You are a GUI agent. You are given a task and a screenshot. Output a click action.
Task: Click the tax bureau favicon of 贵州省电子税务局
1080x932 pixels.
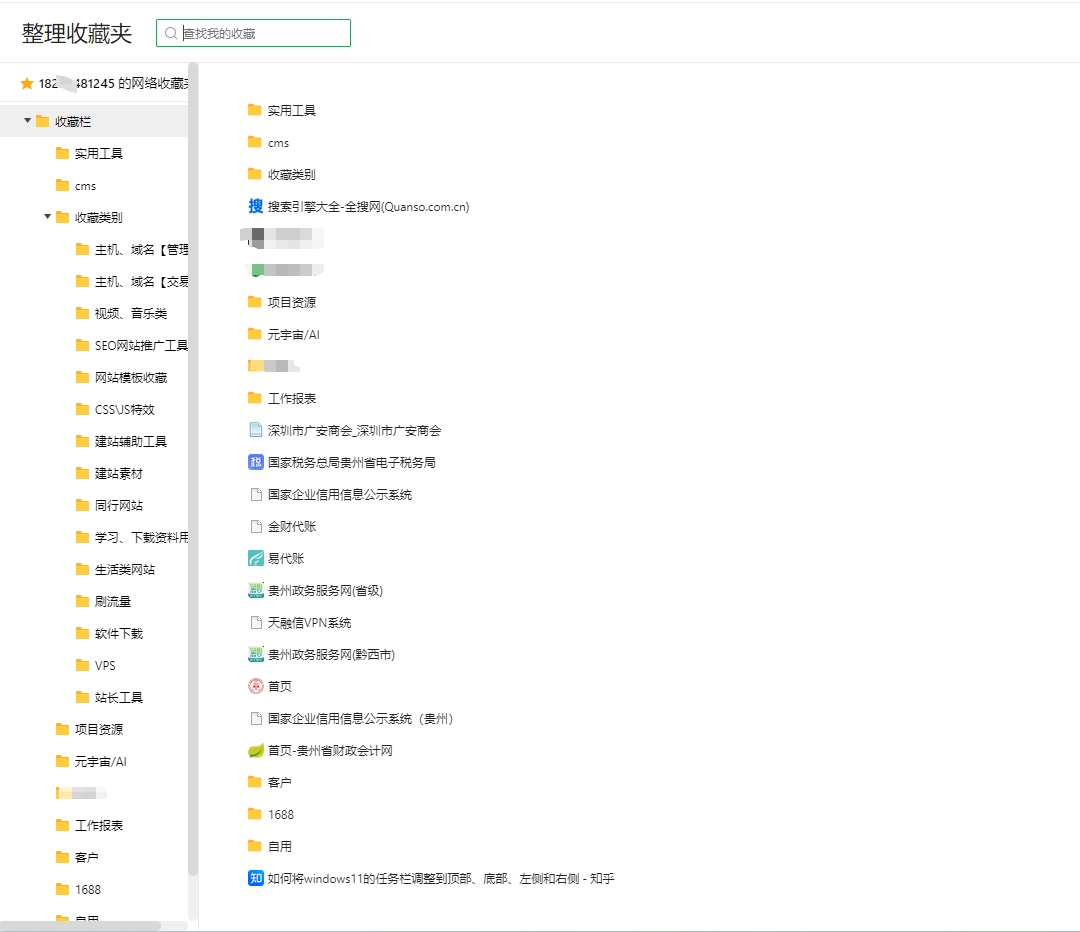tap(256, 462)
